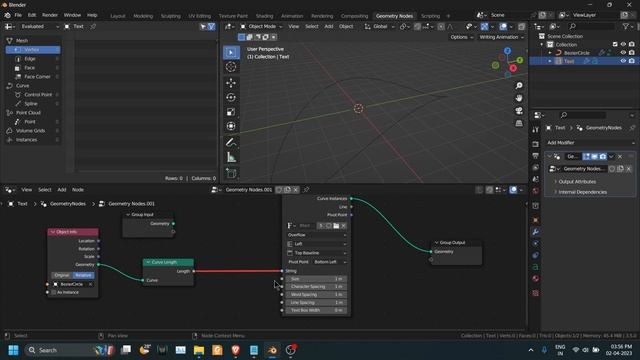The width and height of the screenshot is (640, 360).
Task: Toggle modifier show in viewport button
Action: 594,156
